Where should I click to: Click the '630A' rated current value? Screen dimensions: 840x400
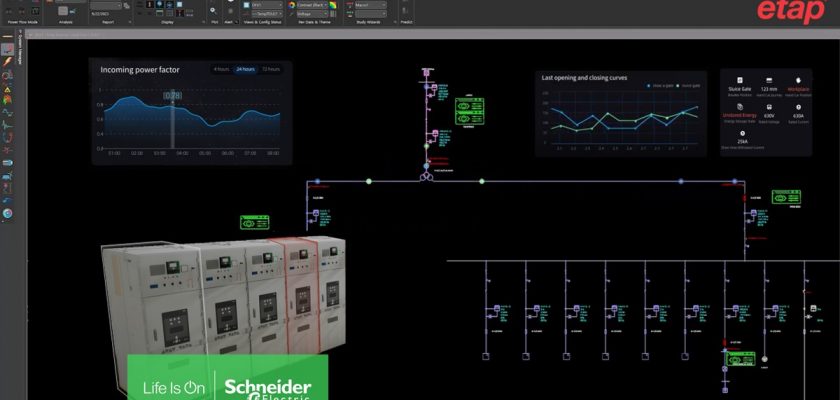798,116
